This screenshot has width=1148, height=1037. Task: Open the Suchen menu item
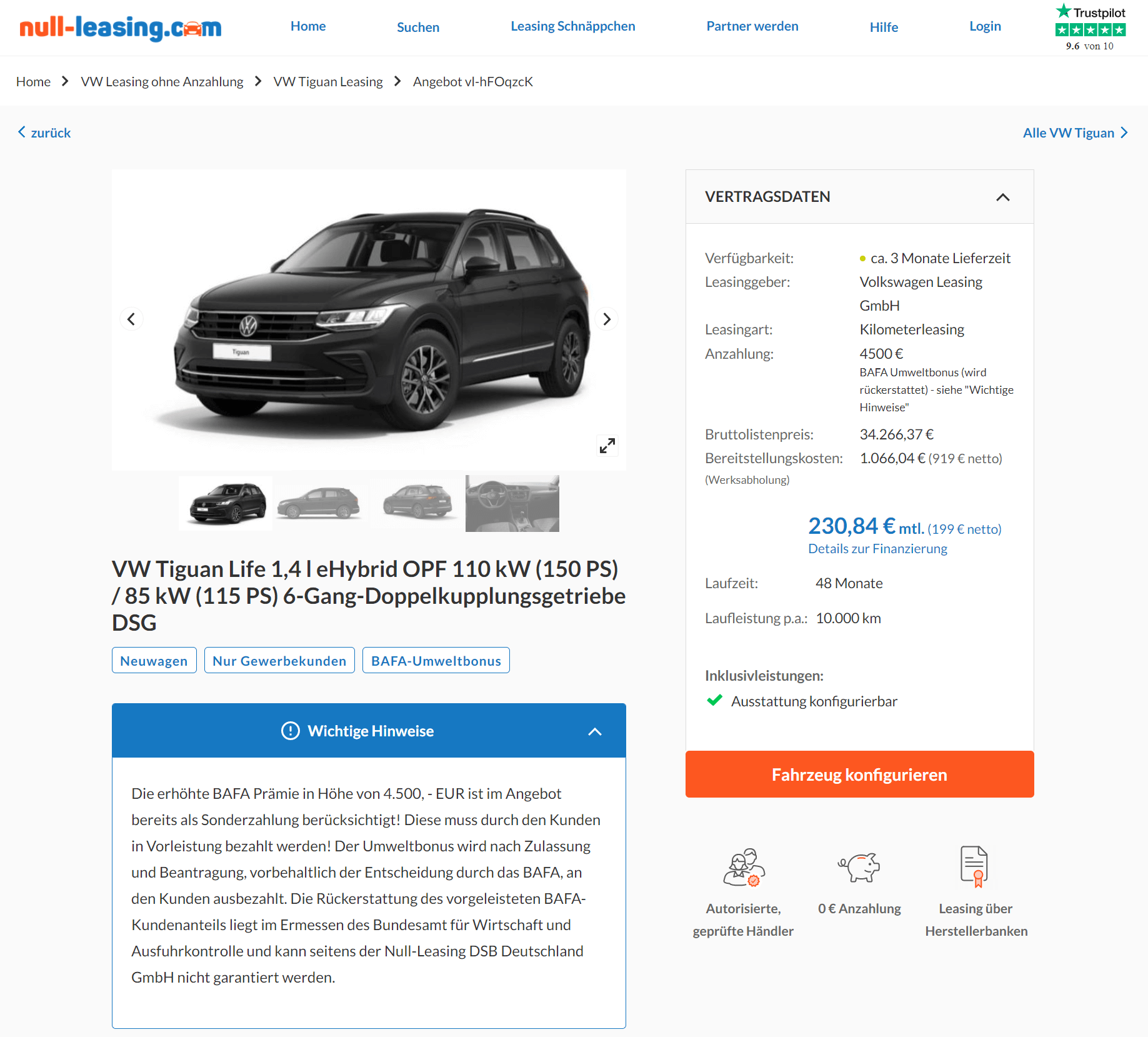pyautogui.click(x=418, y=27)
